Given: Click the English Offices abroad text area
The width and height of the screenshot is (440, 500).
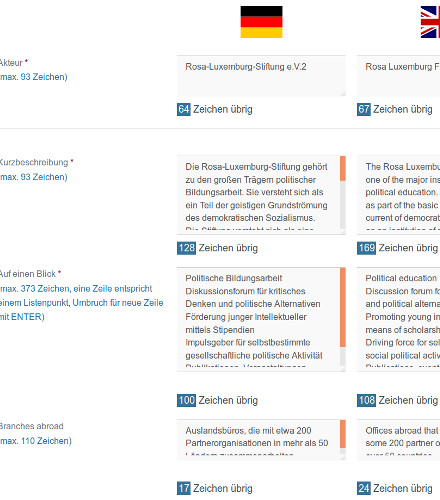Looking at the screenshot, I should point(398,440).
